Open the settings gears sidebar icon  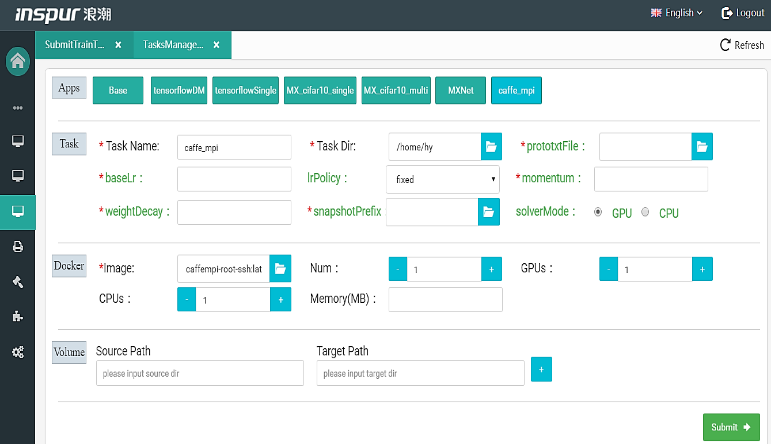[17, 352]
